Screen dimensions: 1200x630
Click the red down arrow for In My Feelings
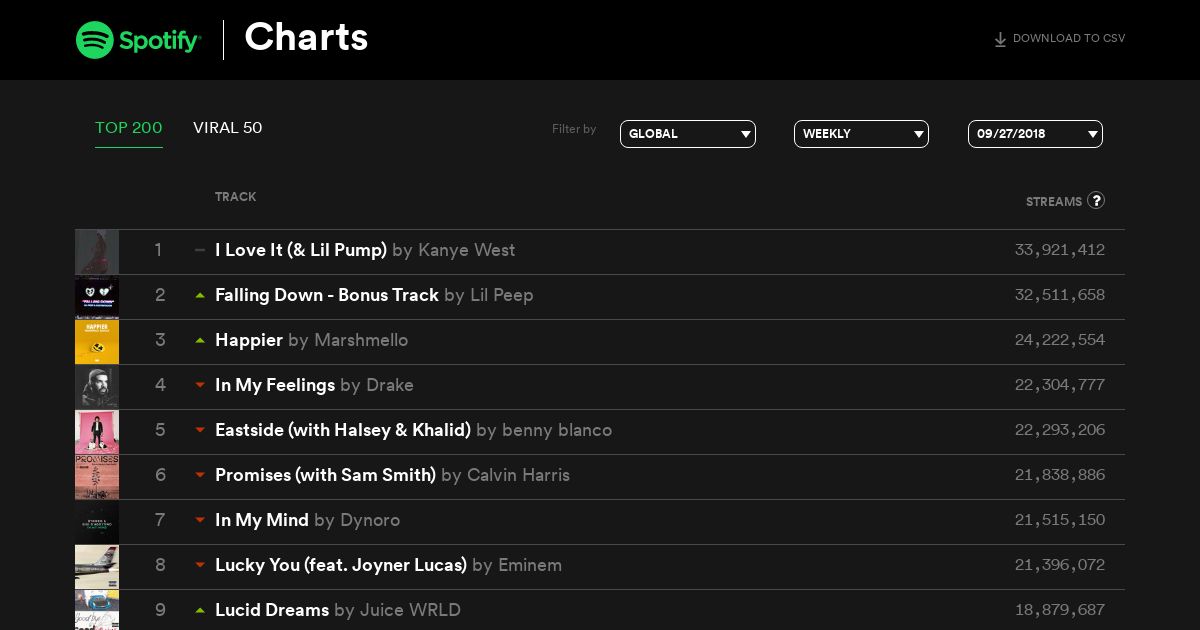point(200,385)
